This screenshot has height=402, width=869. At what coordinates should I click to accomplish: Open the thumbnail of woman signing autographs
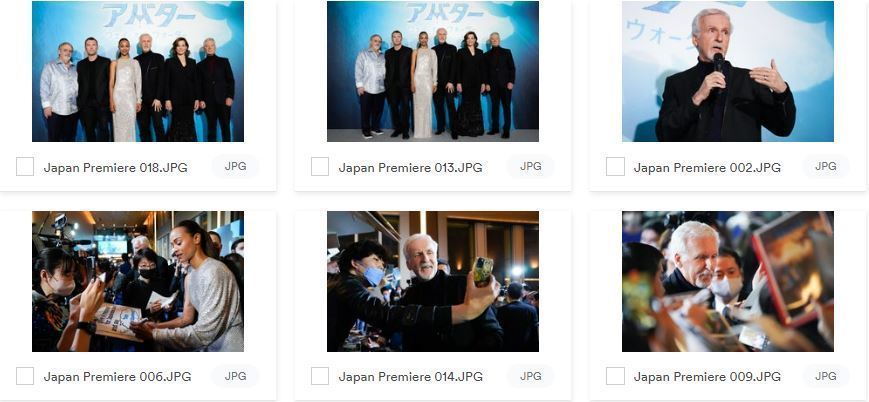coord(138,281)
